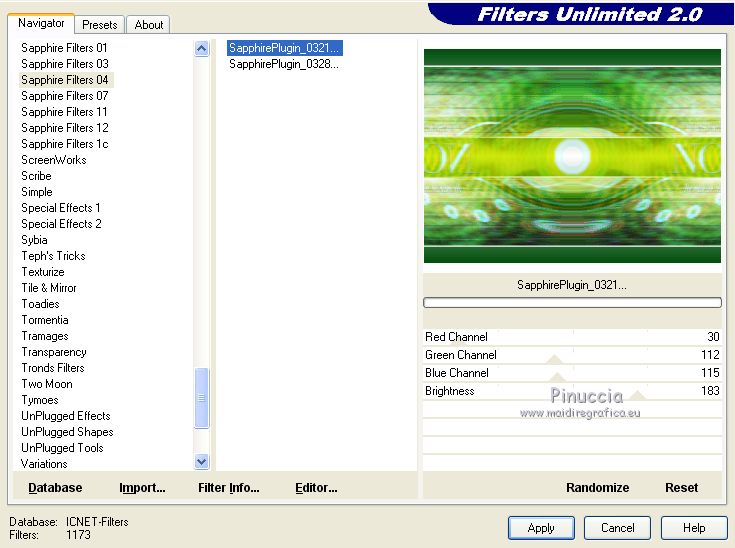Choose UnPlugged Shapes group
The height and width of the screenshot is (548, 735).
click(x=67, y=432)
